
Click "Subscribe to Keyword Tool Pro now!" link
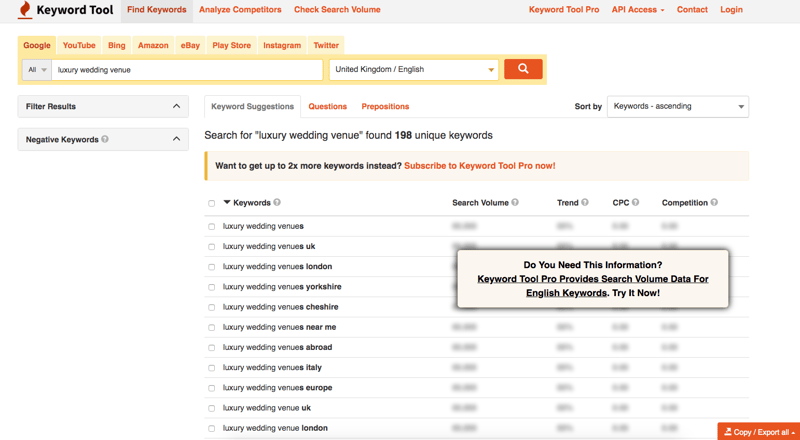[480, 166]
